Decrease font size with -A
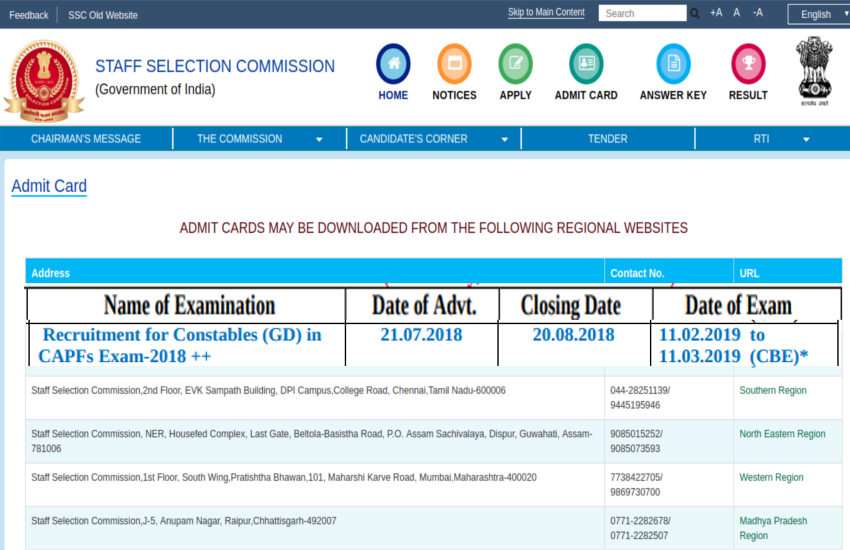The image size is (850, 550). click(x=757, y=13)
